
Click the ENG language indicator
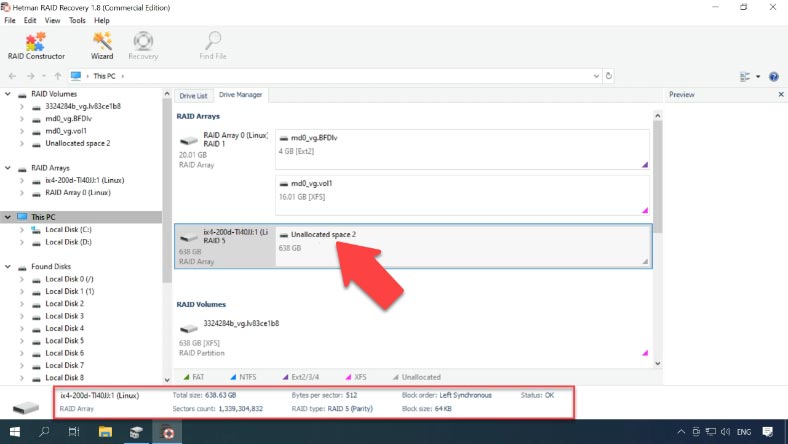pos(744,431)
